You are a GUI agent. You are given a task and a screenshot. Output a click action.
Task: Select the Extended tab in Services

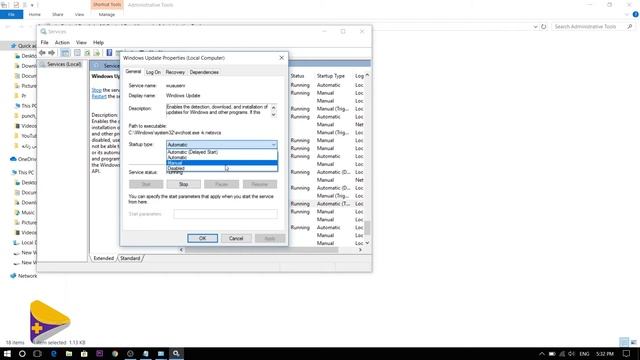(x=104, y=258)
